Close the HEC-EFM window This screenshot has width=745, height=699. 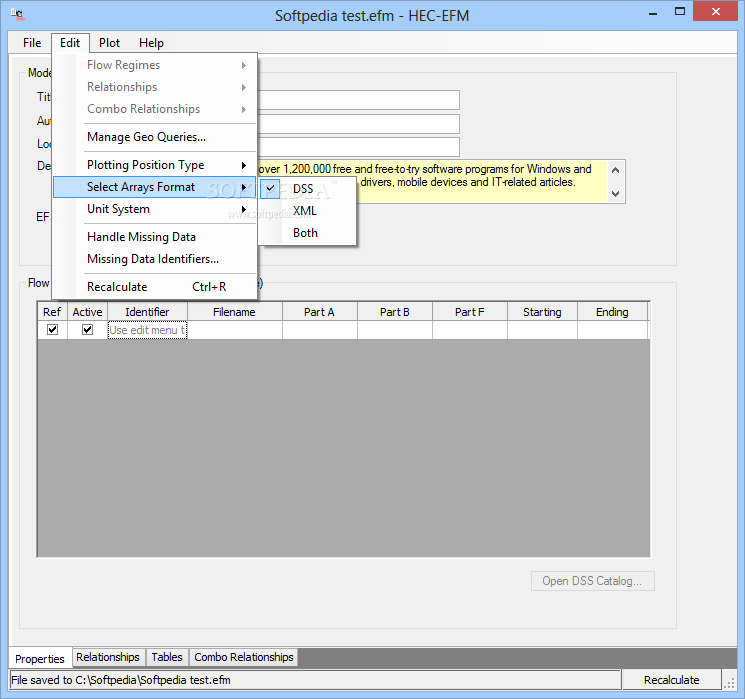click(716, 12)
